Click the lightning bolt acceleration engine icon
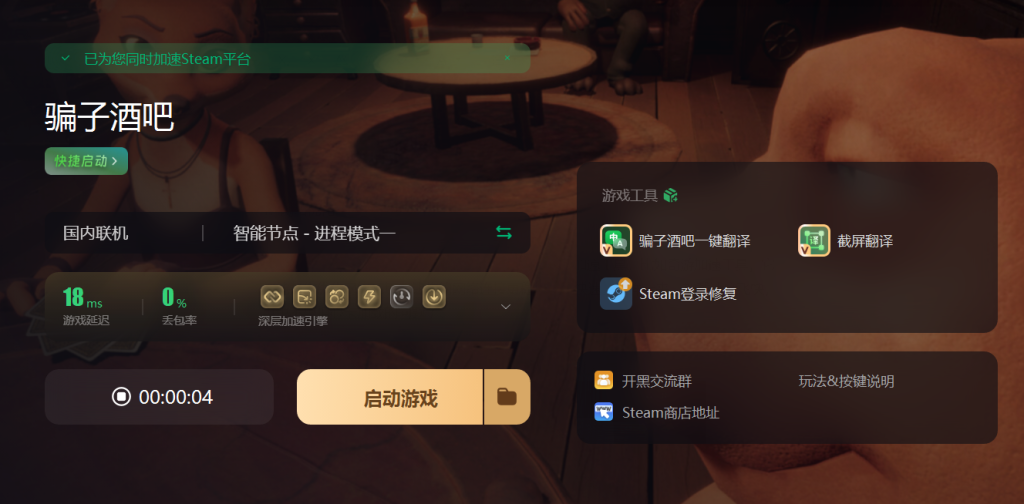This screenshot has width=1024, height=504. [x=369, y=297]
